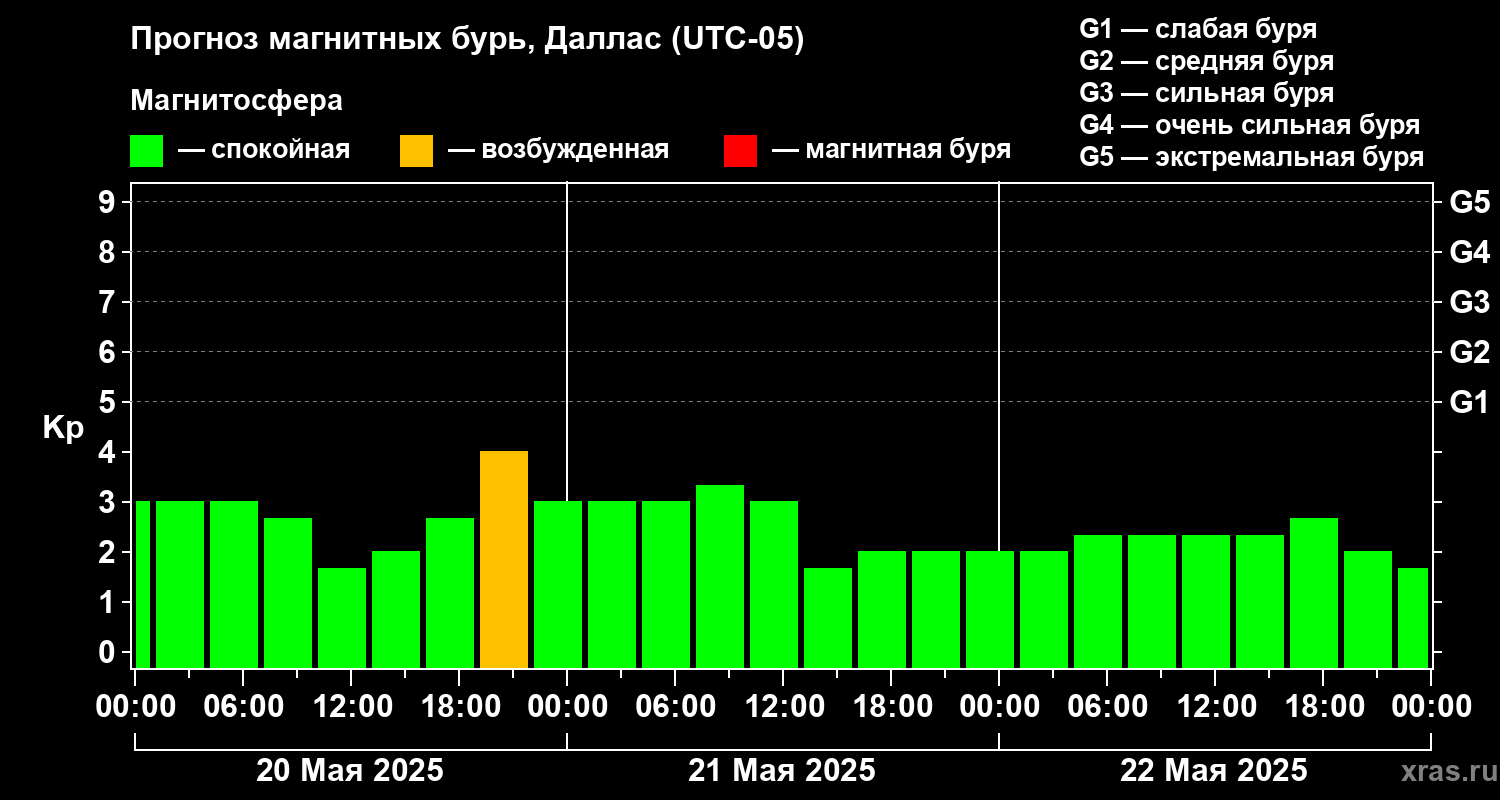Click the orange 'возбужденная' legend swatch
This screenshot has height=800, width=1500.
coord(416,151)
